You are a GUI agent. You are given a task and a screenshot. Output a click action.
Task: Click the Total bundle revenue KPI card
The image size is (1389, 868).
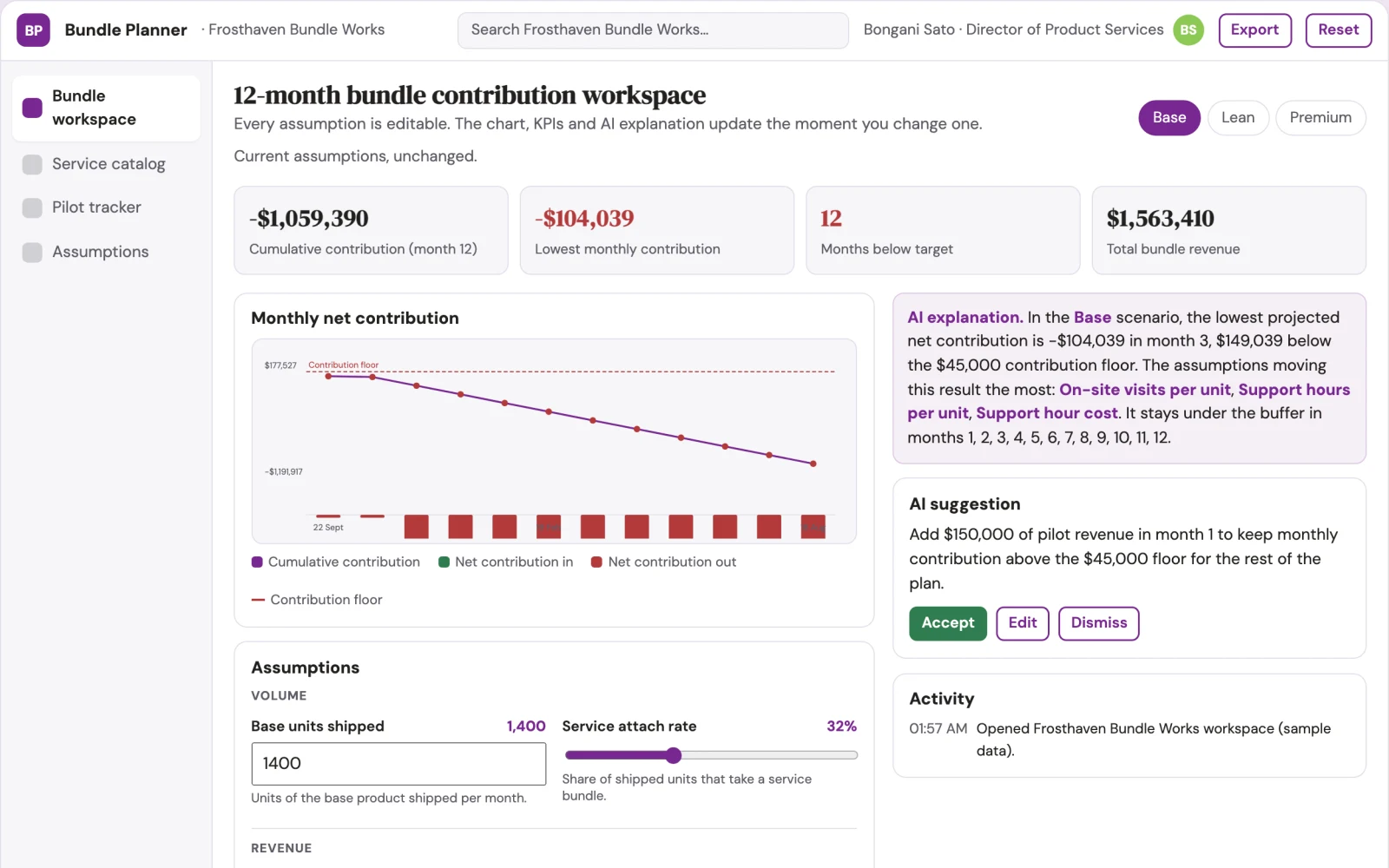(1228, 231)
